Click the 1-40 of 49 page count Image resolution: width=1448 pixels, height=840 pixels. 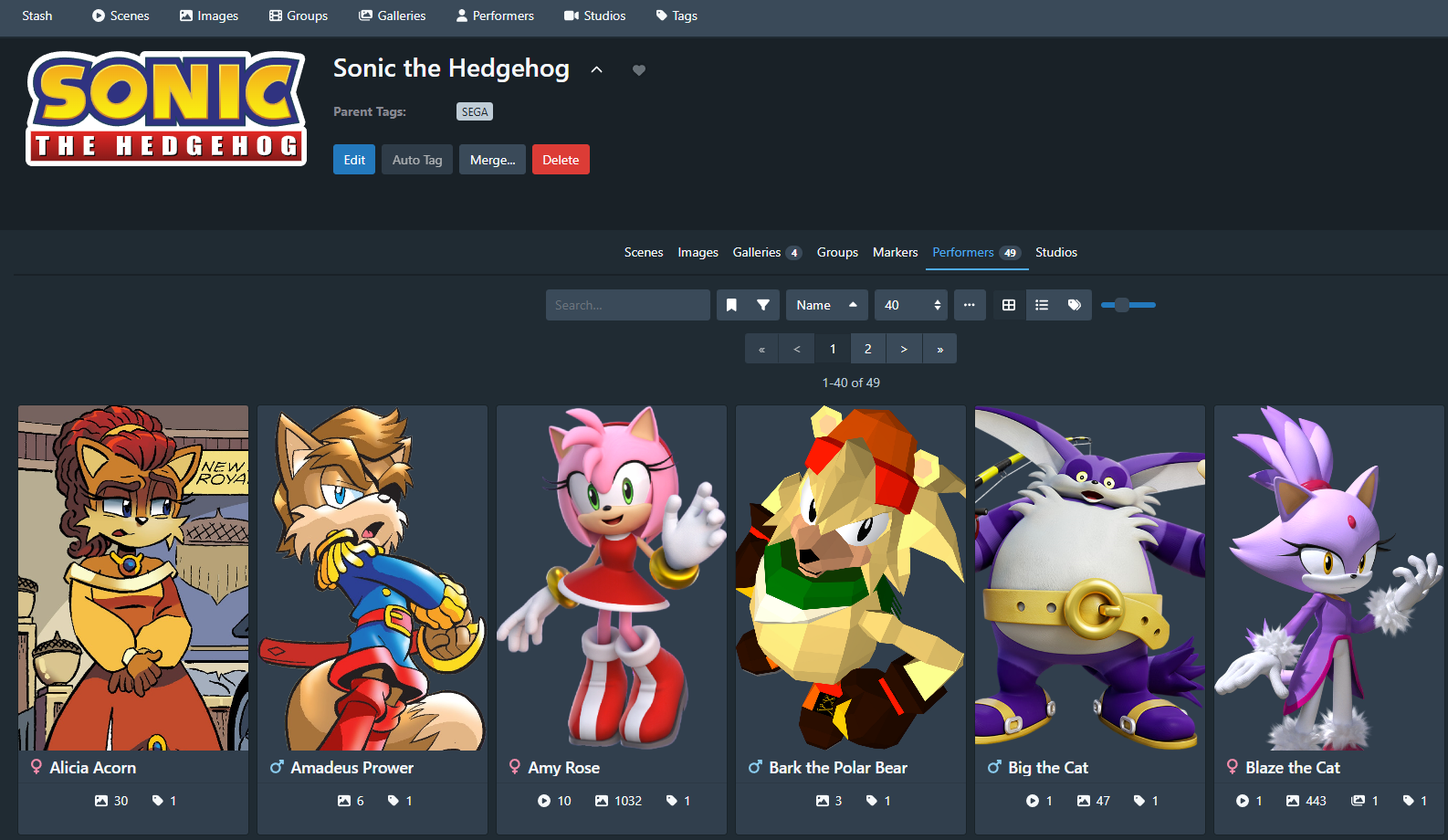coord(851,383)
